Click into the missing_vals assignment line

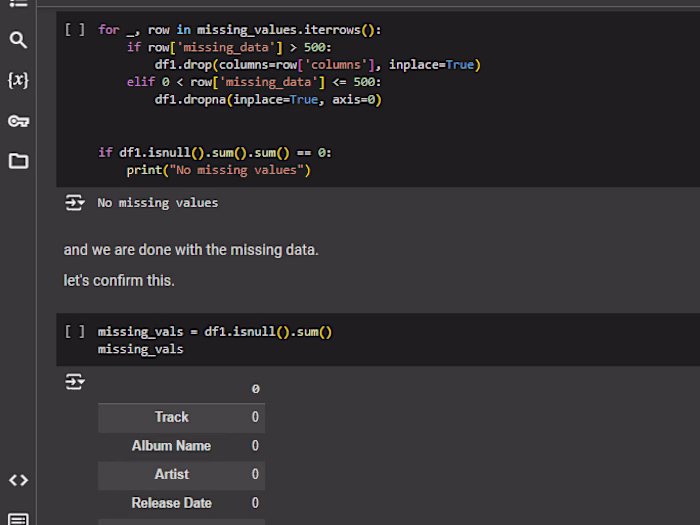214,332
